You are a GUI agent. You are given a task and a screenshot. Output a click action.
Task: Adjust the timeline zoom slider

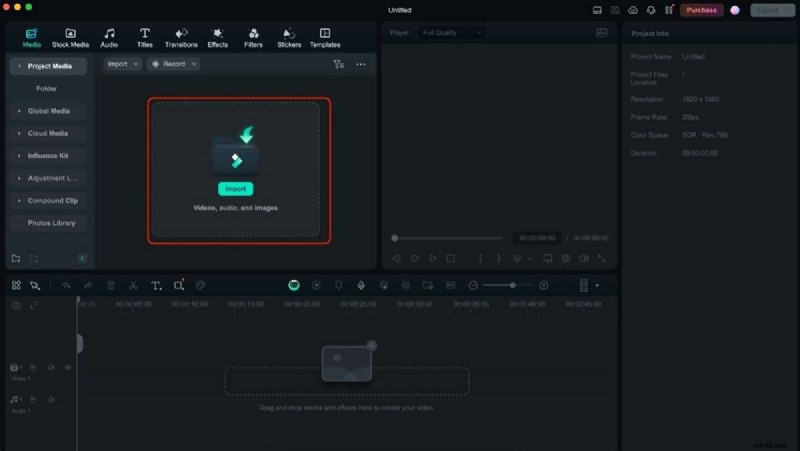point(512,286)
